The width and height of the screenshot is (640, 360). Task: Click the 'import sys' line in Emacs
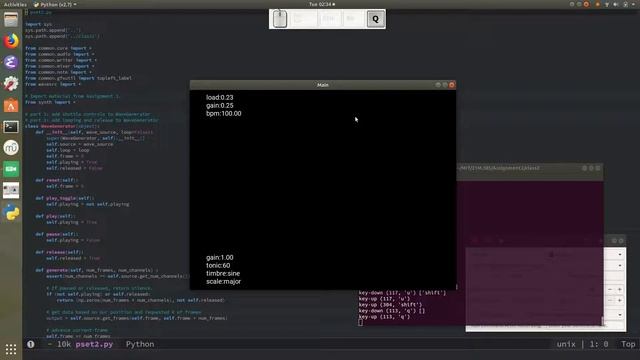38,24
